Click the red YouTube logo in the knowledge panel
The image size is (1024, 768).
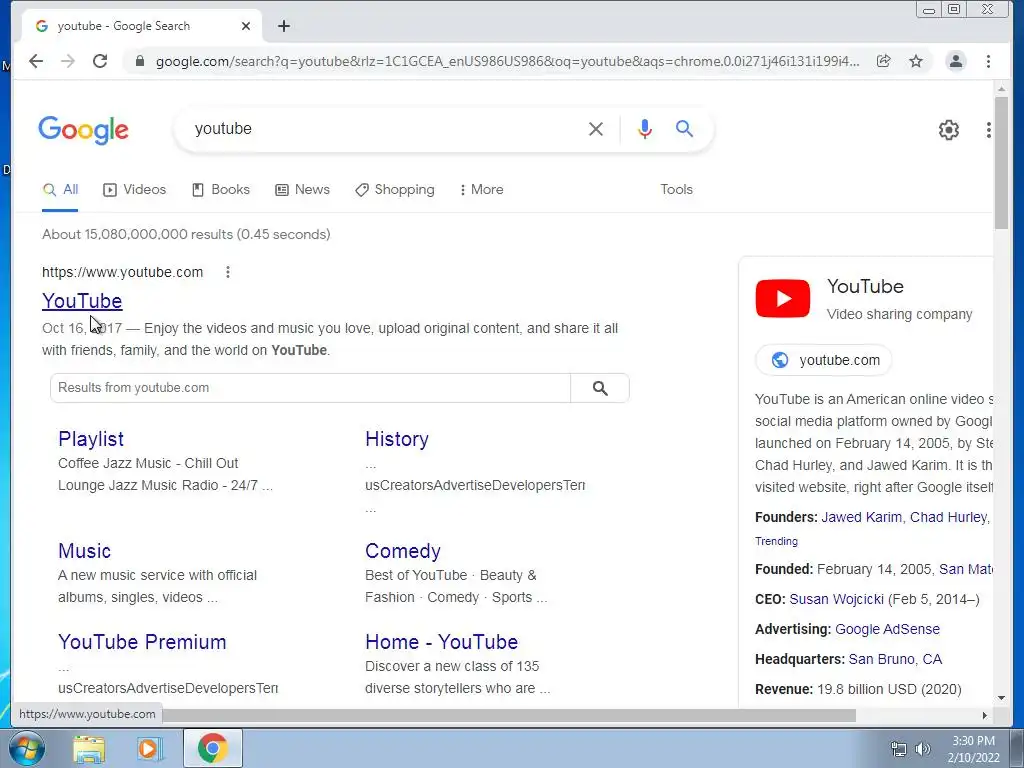pos(782,298)
